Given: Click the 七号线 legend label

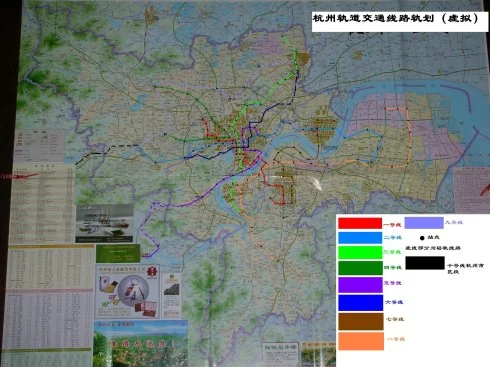Looking at the screenshot, I should 395,319.
